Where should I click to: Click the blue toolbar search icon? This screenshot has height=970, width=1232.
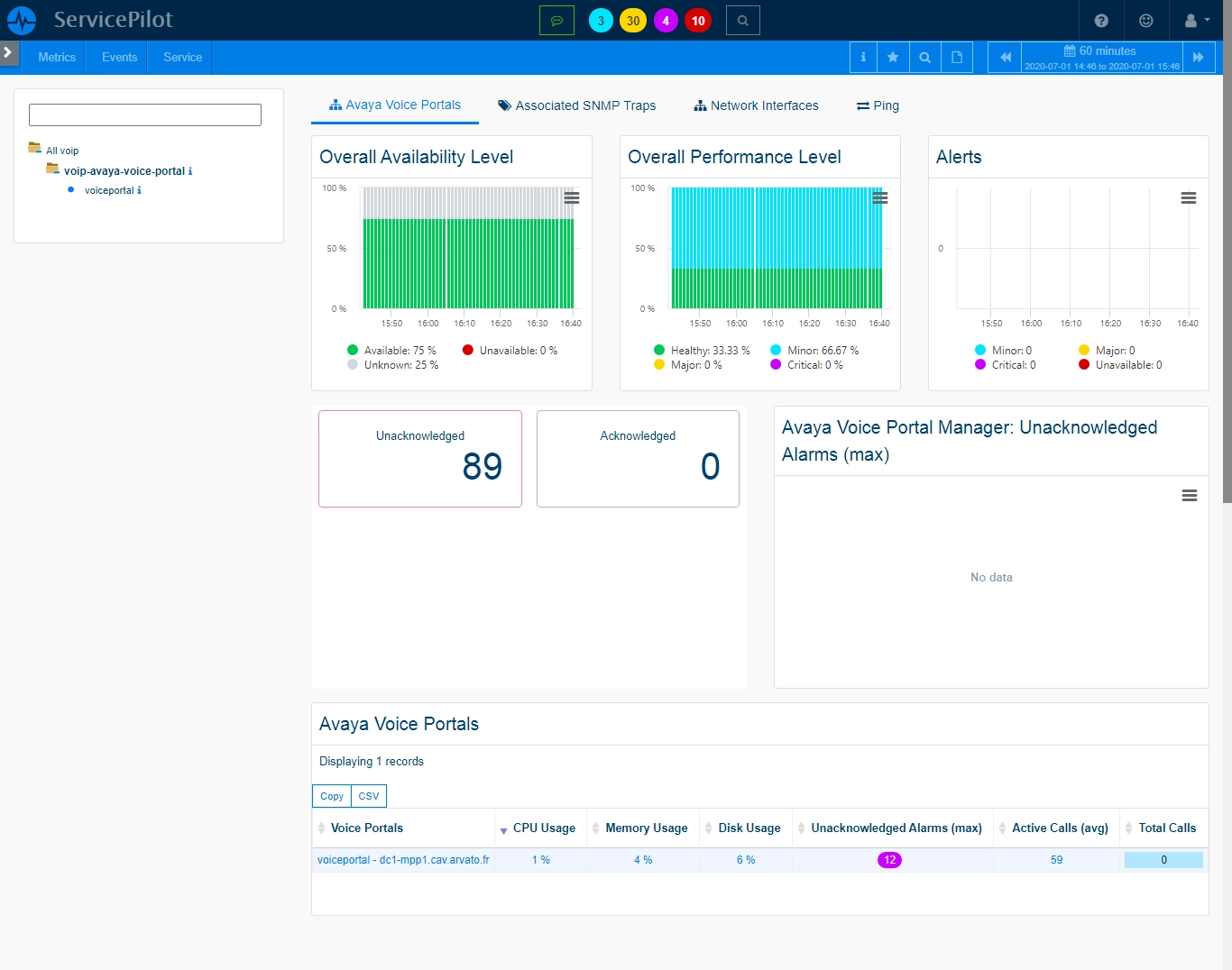click(x=924, y=57)
